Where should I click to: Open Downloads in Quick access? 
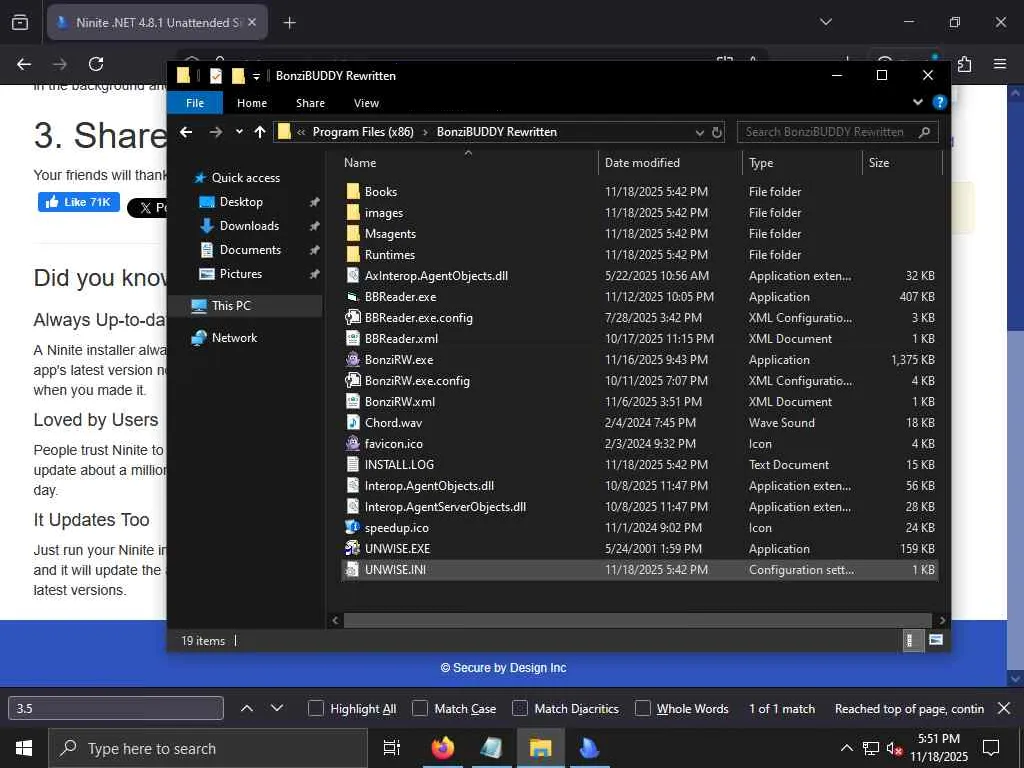[249, 226]
